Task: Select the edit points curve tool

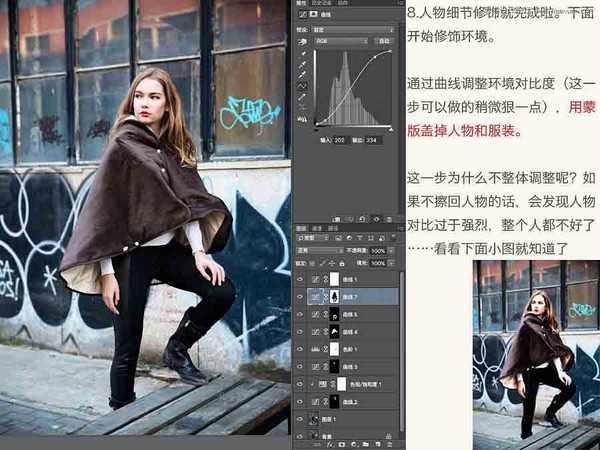Action: tap(304, 88)
